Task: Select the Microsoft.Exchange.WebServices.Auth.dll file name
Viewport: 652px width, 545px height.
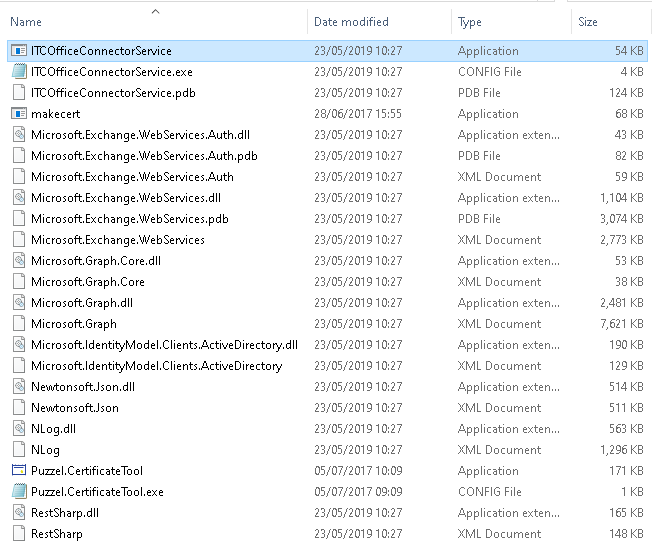Action: [140, 135]
